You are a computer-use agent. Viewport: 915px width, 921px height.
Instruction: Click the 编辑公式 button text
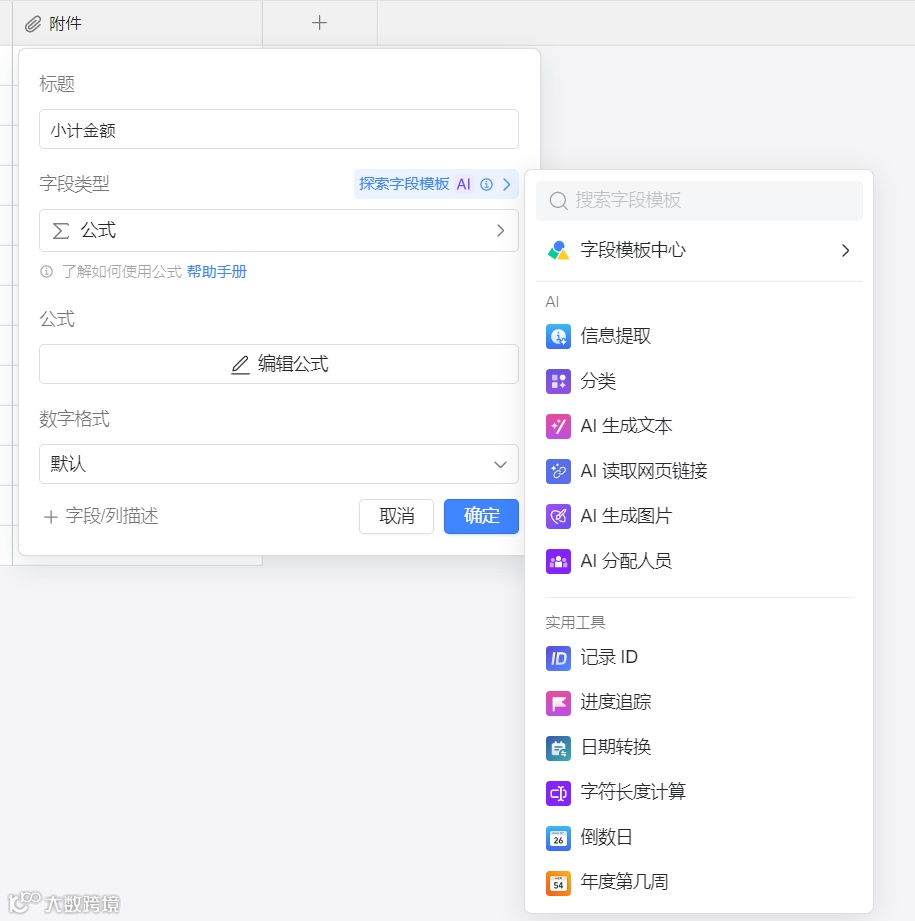(x=293, y=364)
